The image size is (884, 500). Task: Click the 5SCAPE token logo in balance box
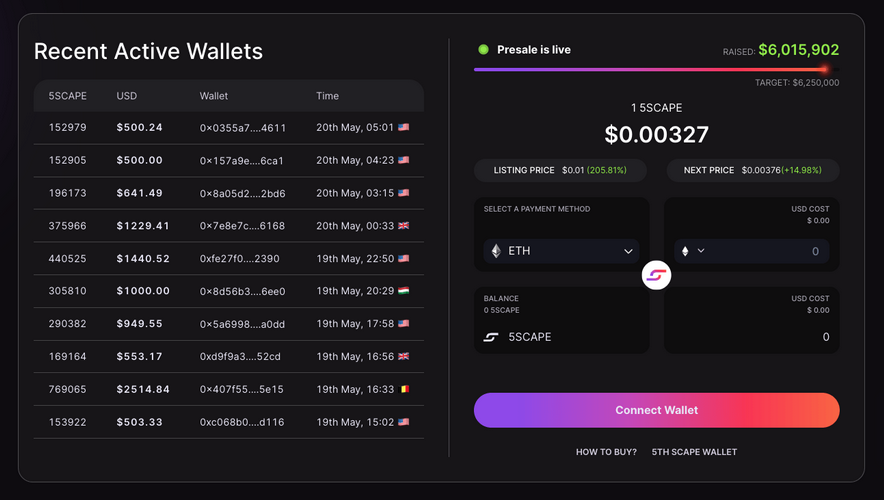(491, 337)
